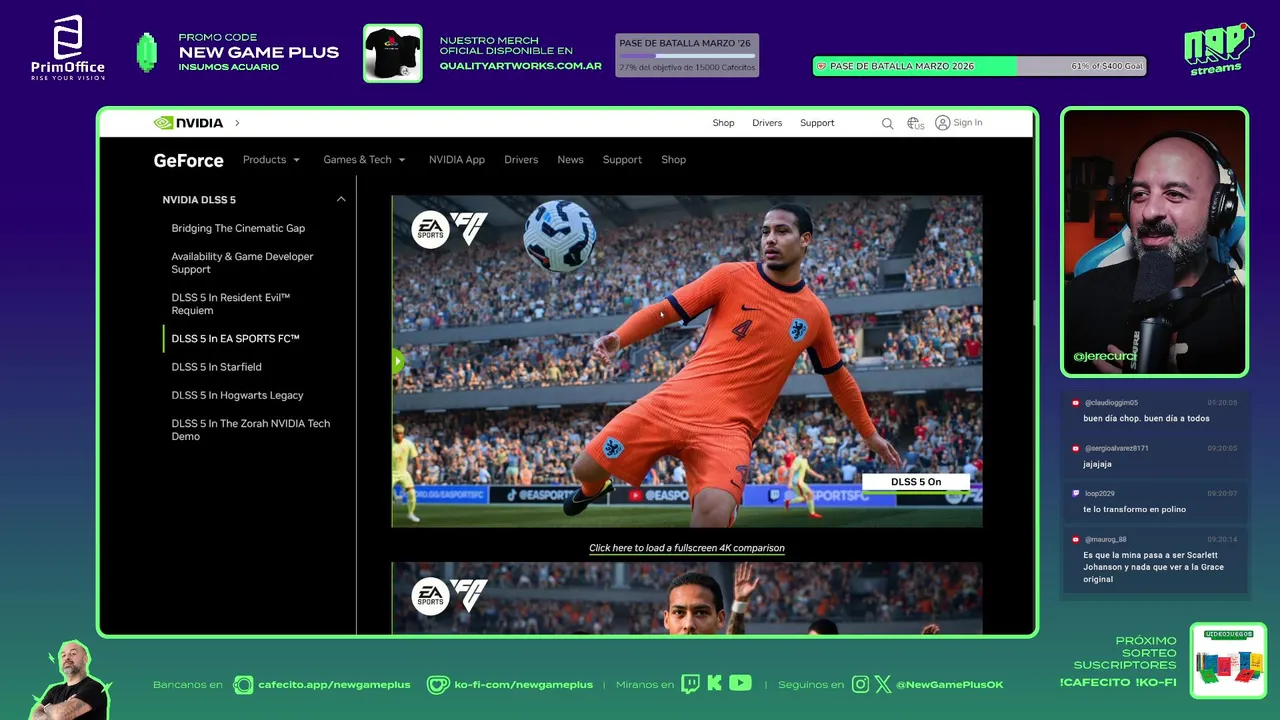Go to DLSS 5 In Hogwarts Legacy
The height and width of the screenshot is (720, 1280).
[237, 395]
